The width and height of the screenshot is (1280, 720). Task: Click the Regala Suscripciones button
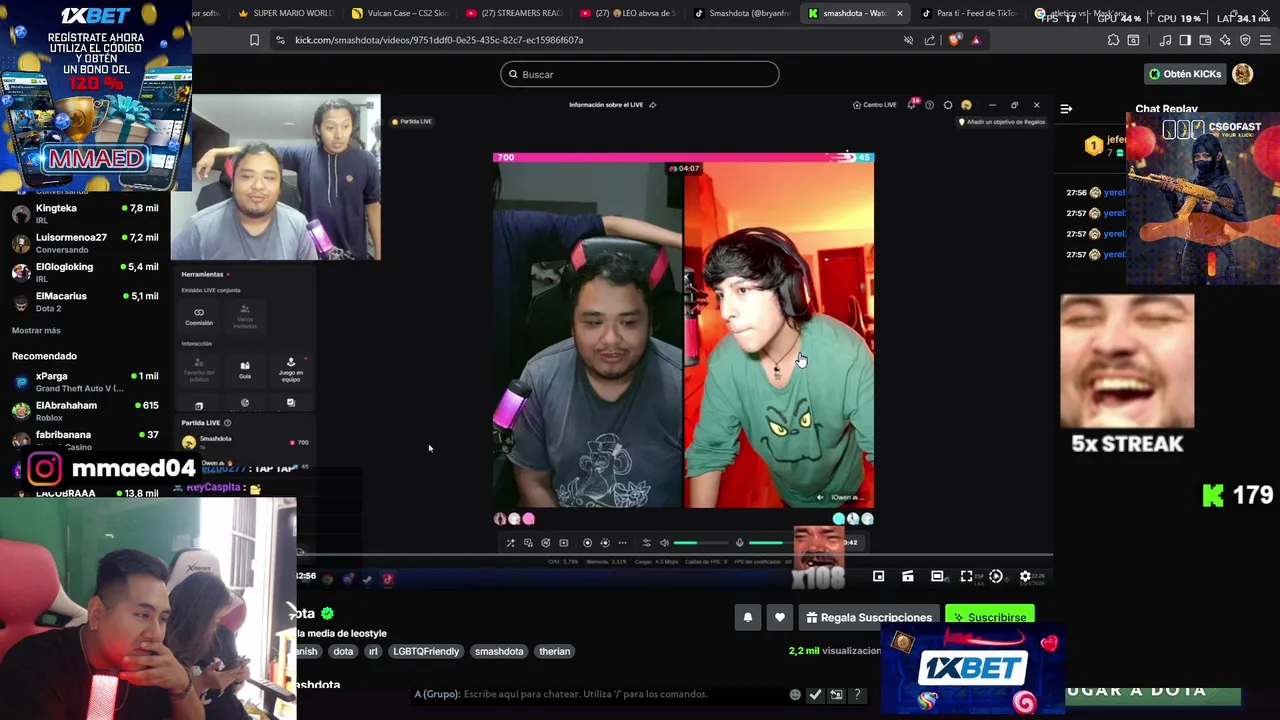coord(868,617)
